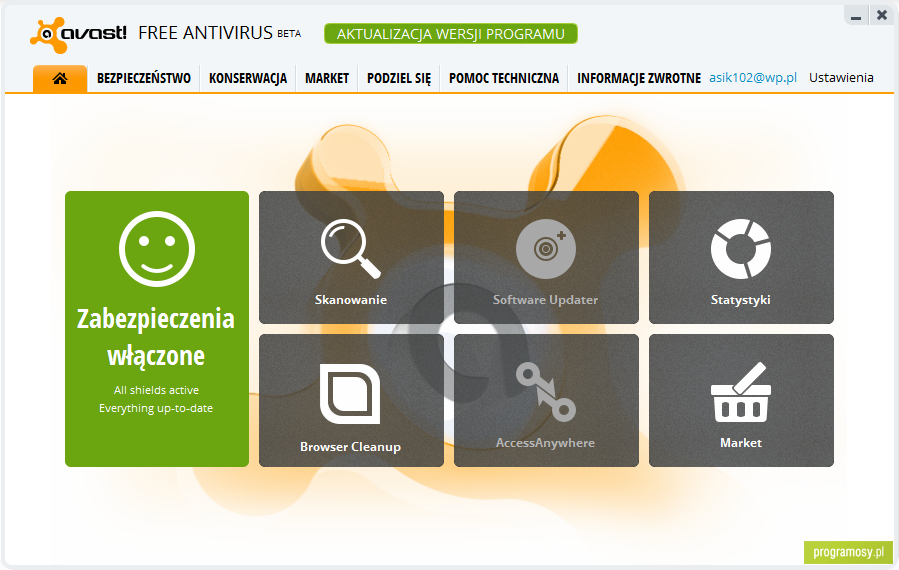Click the Aktualizacja wersji programu button
The height and width of the screenshot is (570, 899).
coord(451,34)
